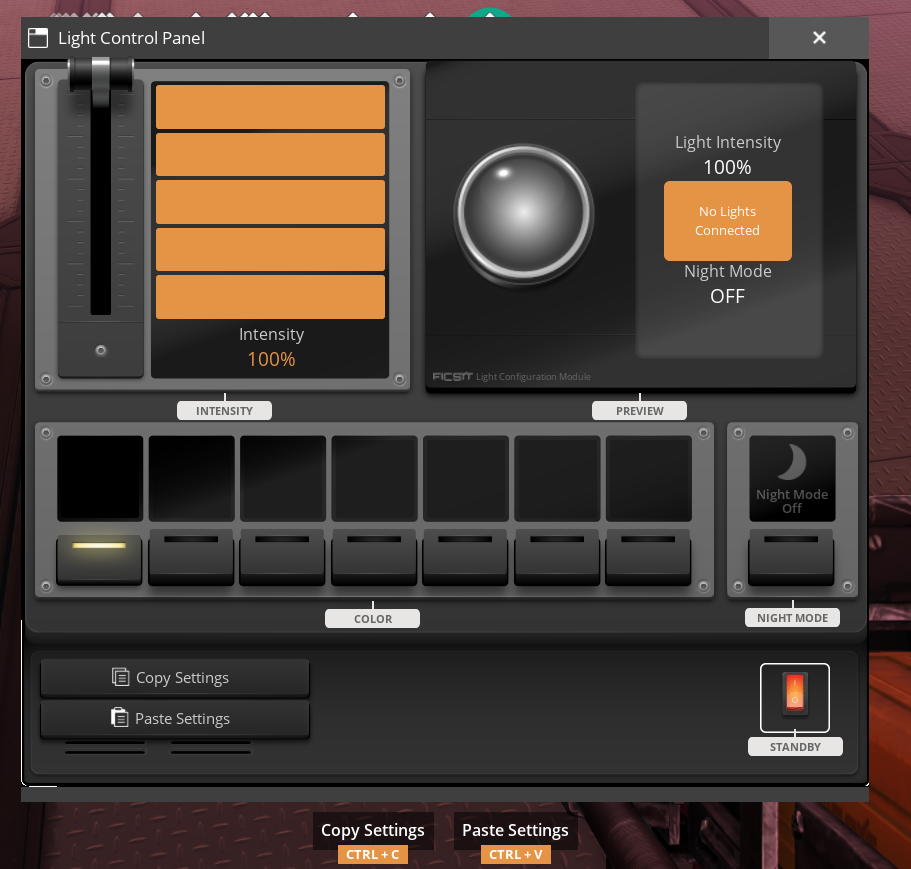Select the black color swatch
The image size is (911, 869).
pos(99,478)
